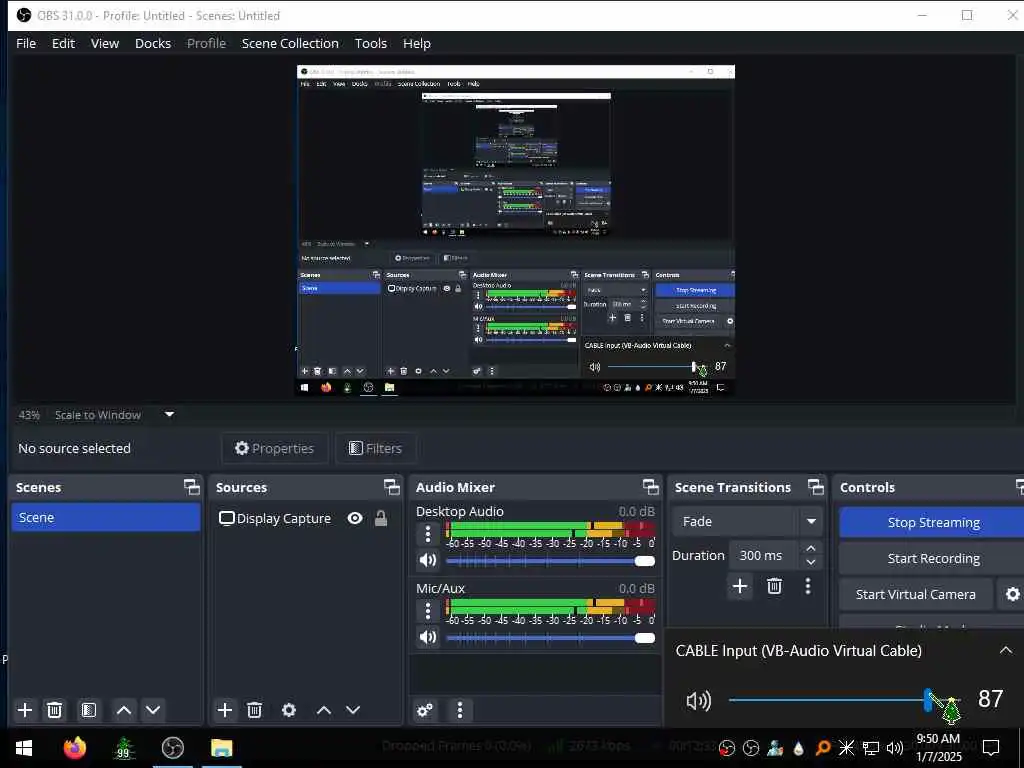Viewport: 1024px width, 768px height.
Task: Open Virtual Camera settings gear
Action: point(1012,594)
